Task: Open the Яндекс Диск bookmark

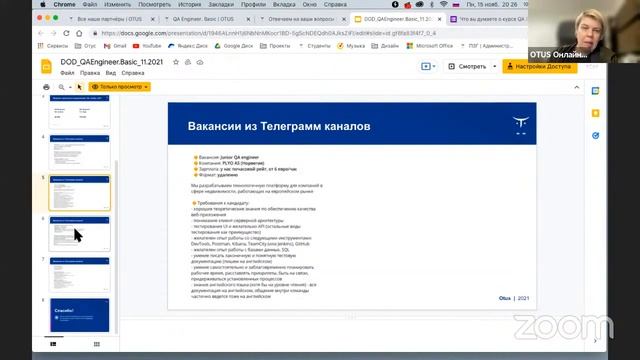Action: coord(188,46)
